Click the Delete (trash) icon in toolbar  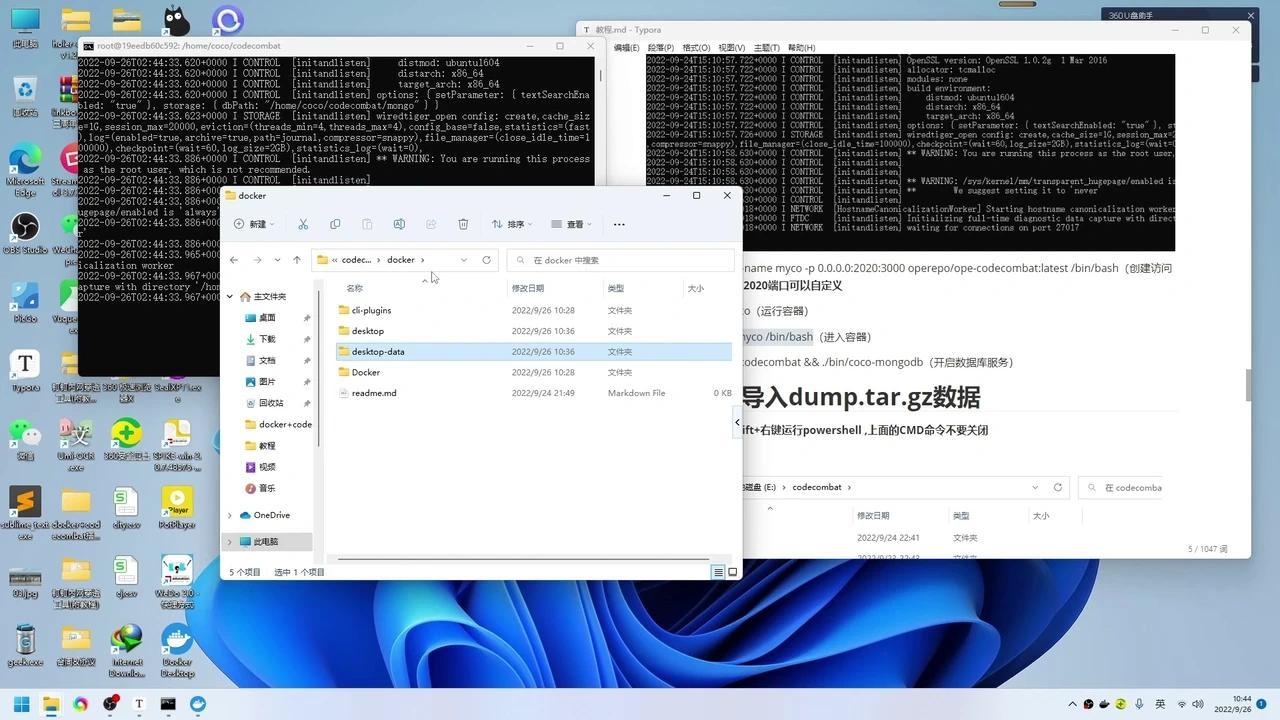463,224
